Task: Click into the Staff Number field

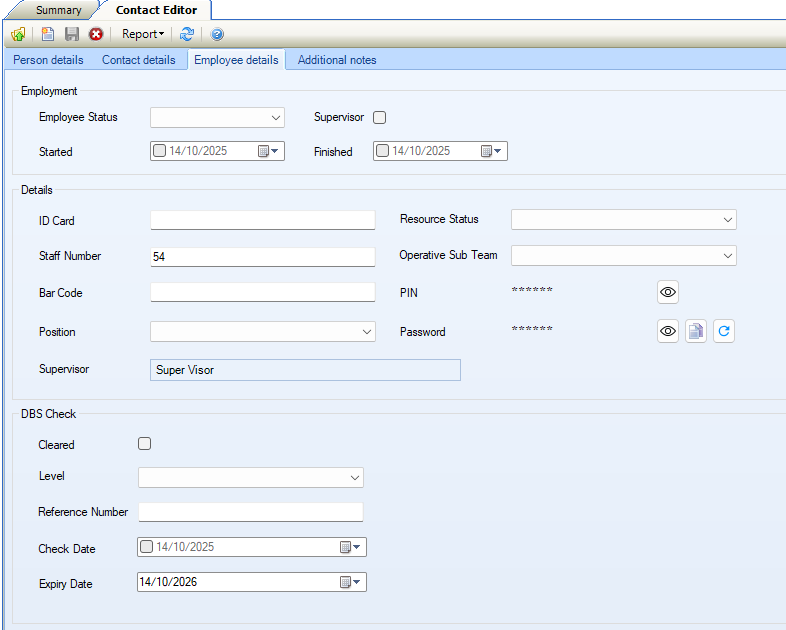Action: 262,257
